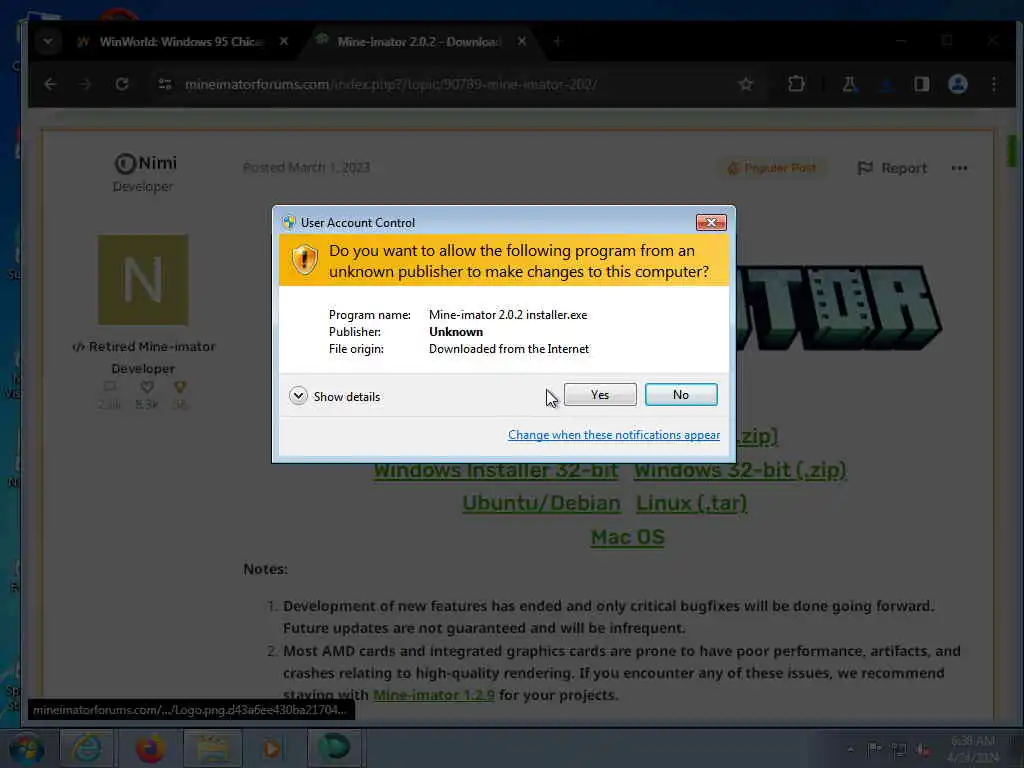Report this forum post
The image size is (1024, 768).
click(x=891, y=168)
